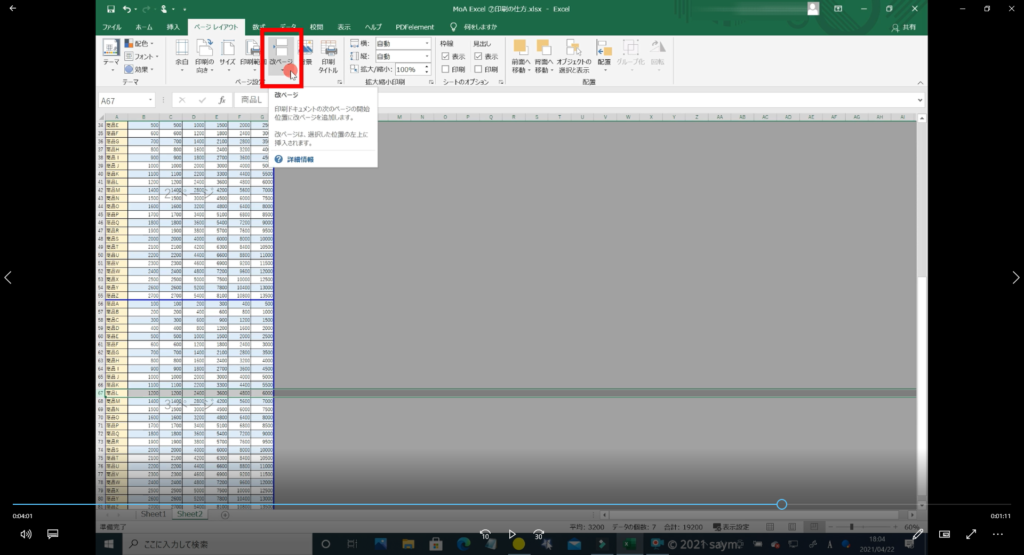Toggle the 見出し 表示 headings checkbox
This screenshot has height=555, width=1024.
[479, 57]
